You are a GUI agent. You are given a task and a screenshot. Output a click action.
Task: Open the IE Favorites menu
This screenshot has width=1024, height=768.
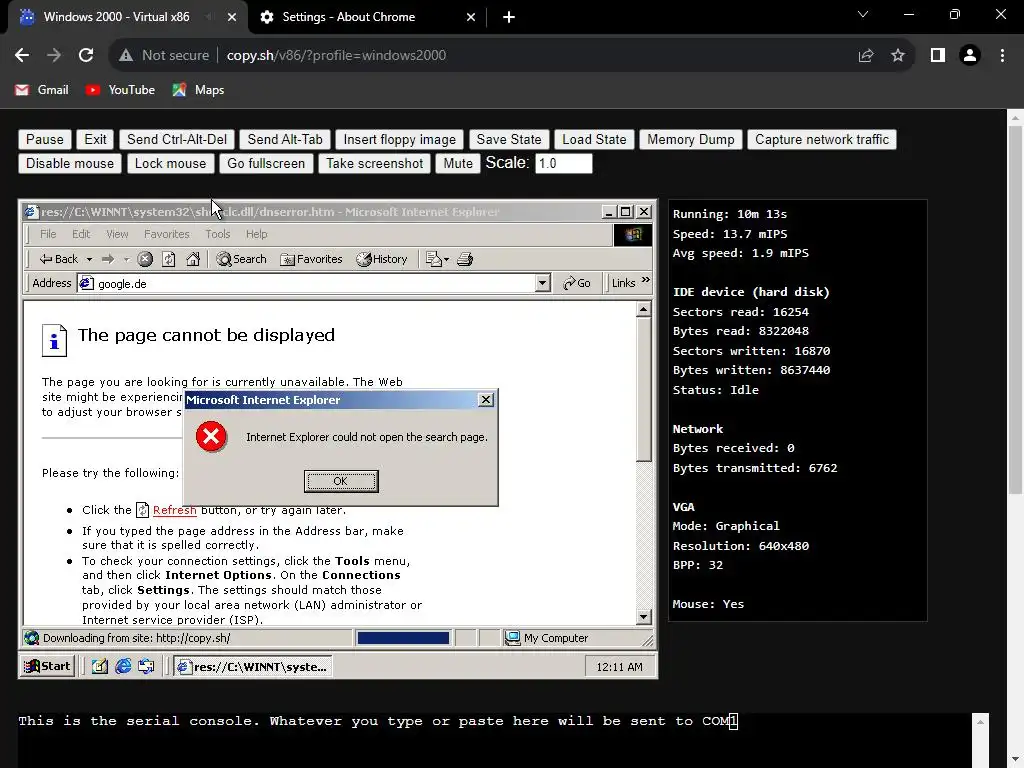click(x=167, y=234)
